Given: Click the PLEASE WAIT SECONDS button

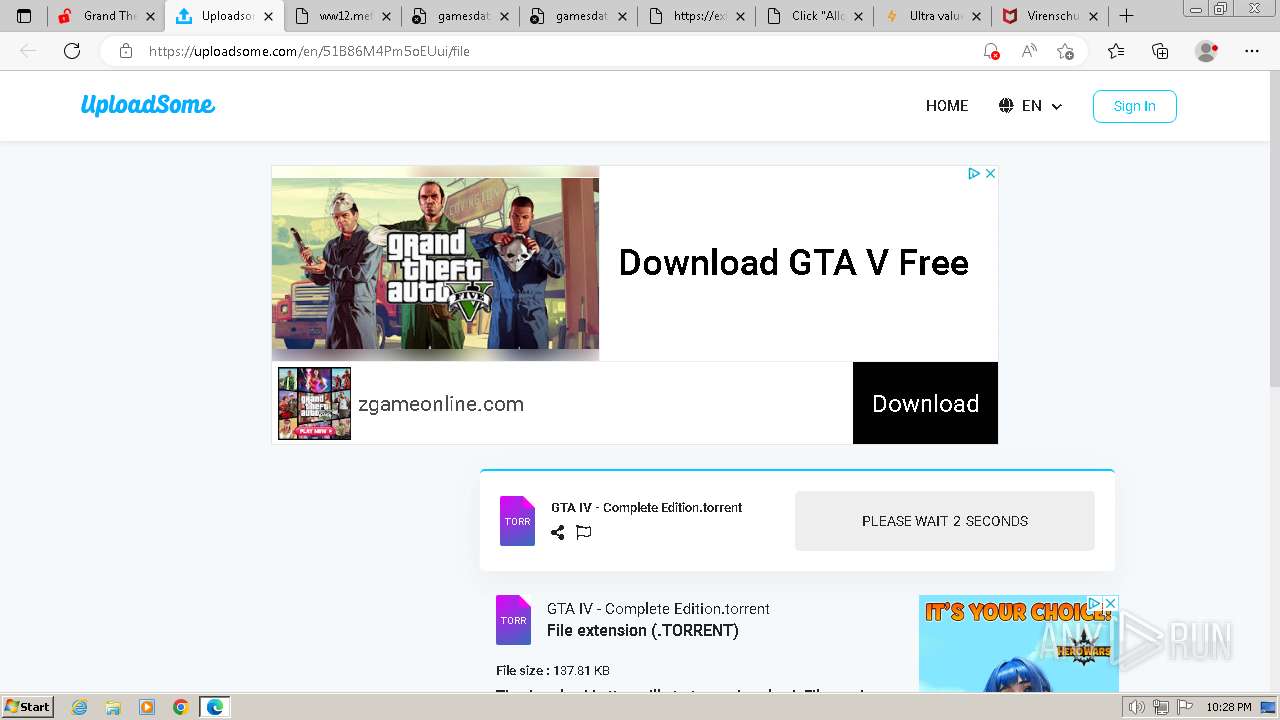Looking at the screenshot, I should tap(945, 521).
